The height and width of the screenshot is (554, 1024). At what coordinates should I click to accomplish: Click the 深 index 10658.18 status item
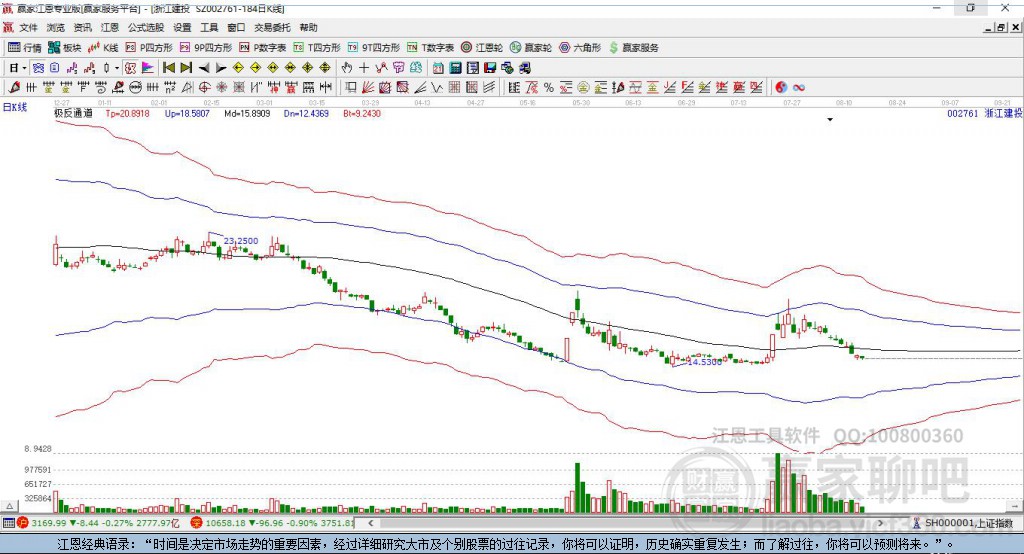pos(272,523)
